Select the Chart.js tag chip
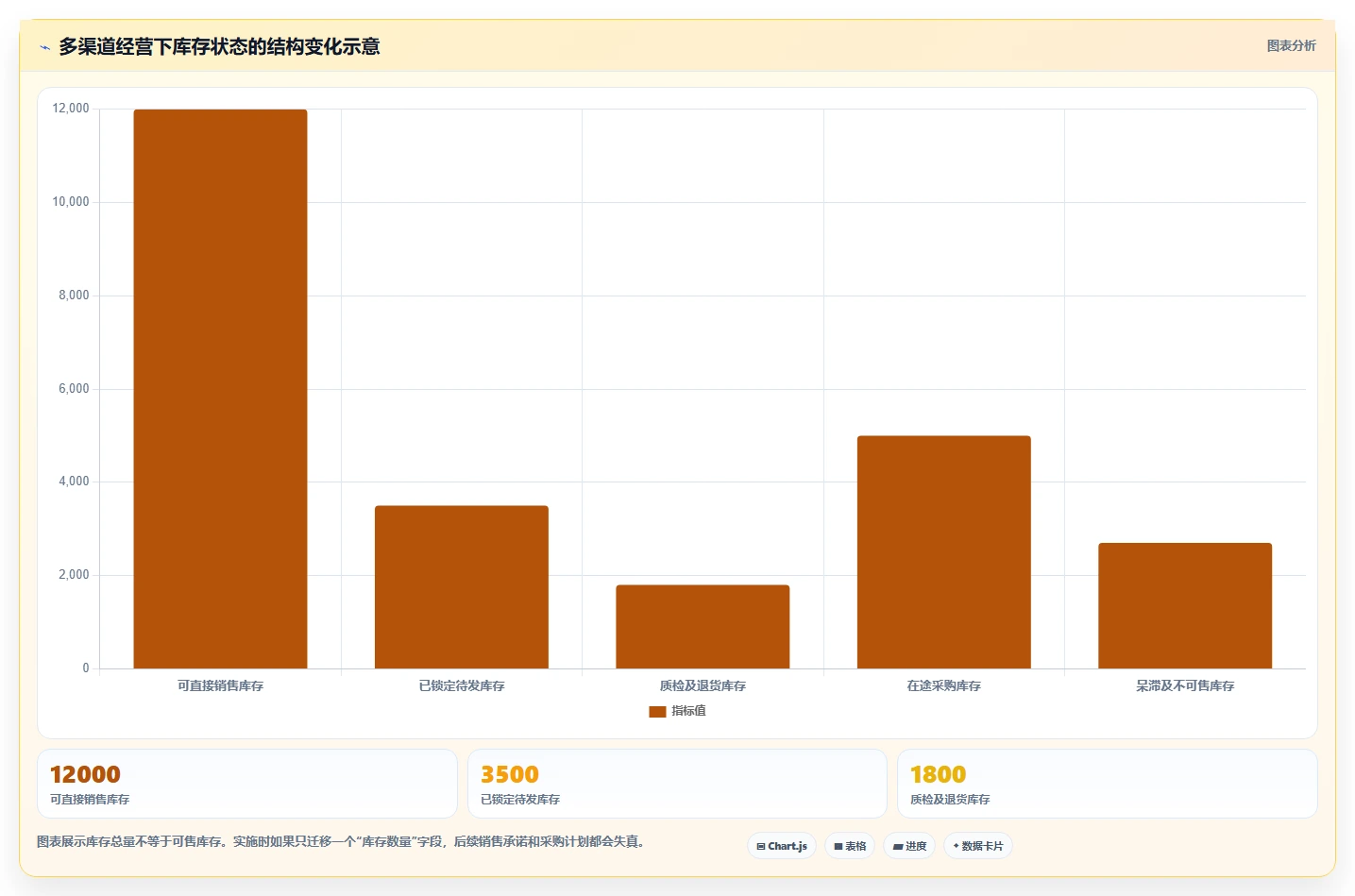Screen dimensions: 1355x896 [782, 846]
